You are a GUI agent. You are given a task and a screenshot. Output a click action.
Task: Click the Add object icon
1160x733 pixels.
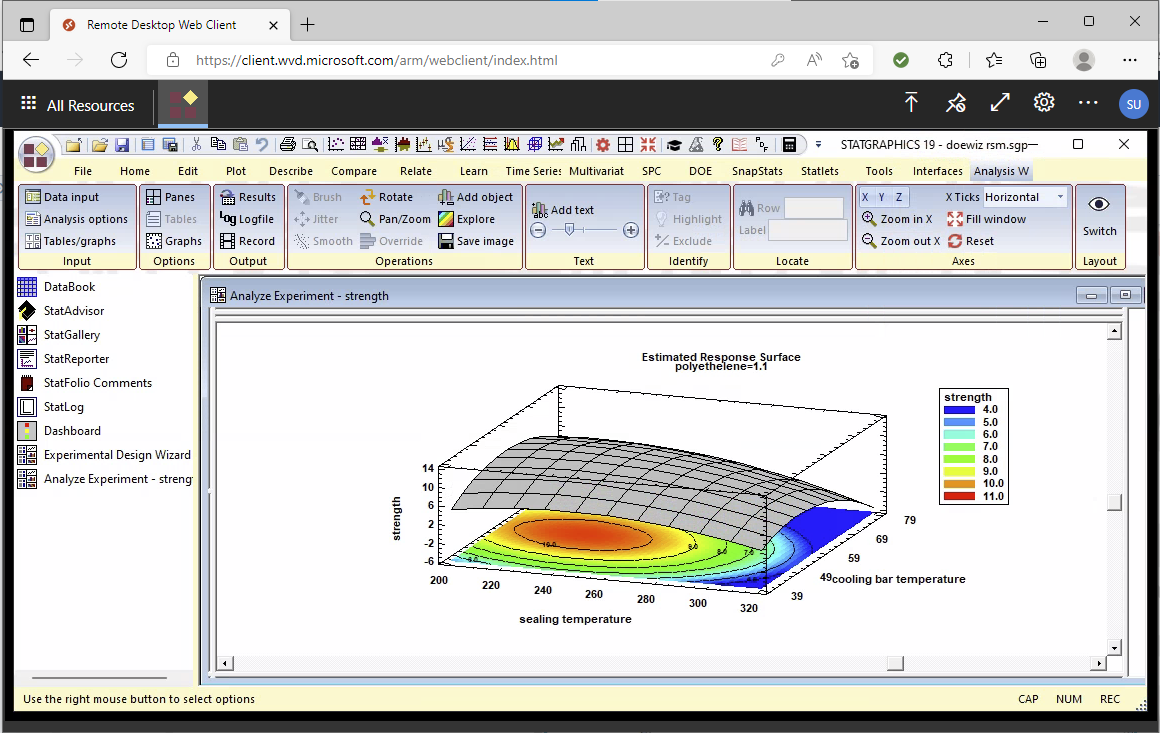point(475,197)
